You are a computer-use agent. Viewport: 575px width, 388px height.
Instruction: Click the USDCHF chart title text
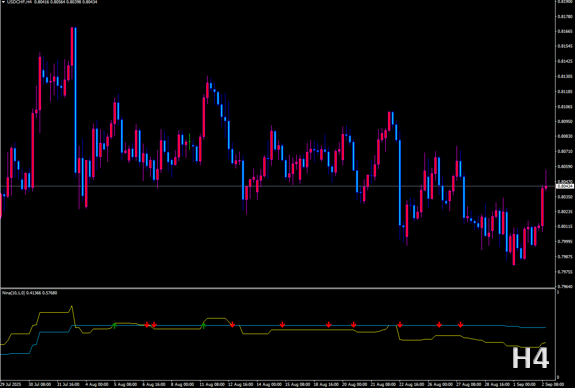coord(19,2)
